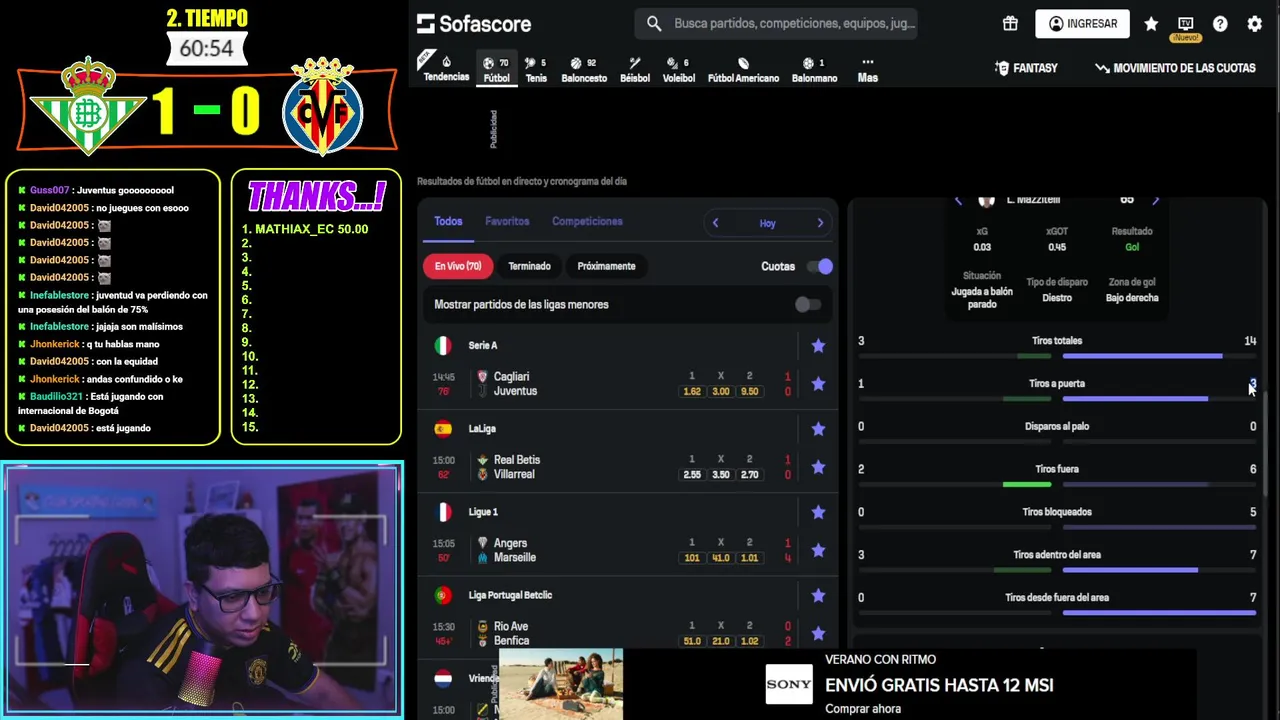Click the 1.62 odds for Cagliari
This screenshot has height=720, width=1280.
coord(692,391)
